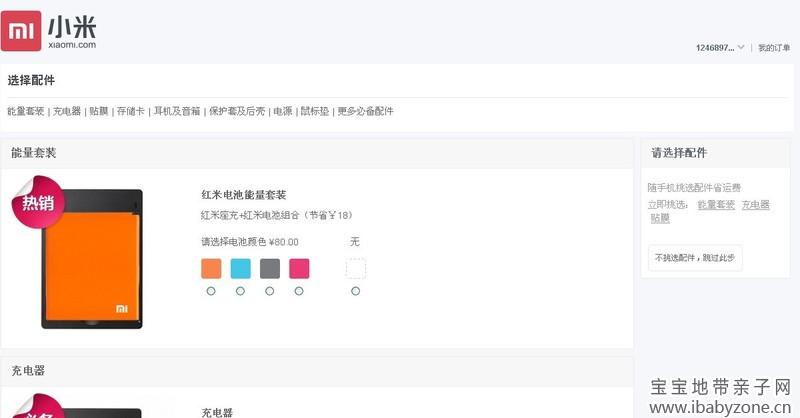Pick the empty 无 swatch box

point(356,268)
